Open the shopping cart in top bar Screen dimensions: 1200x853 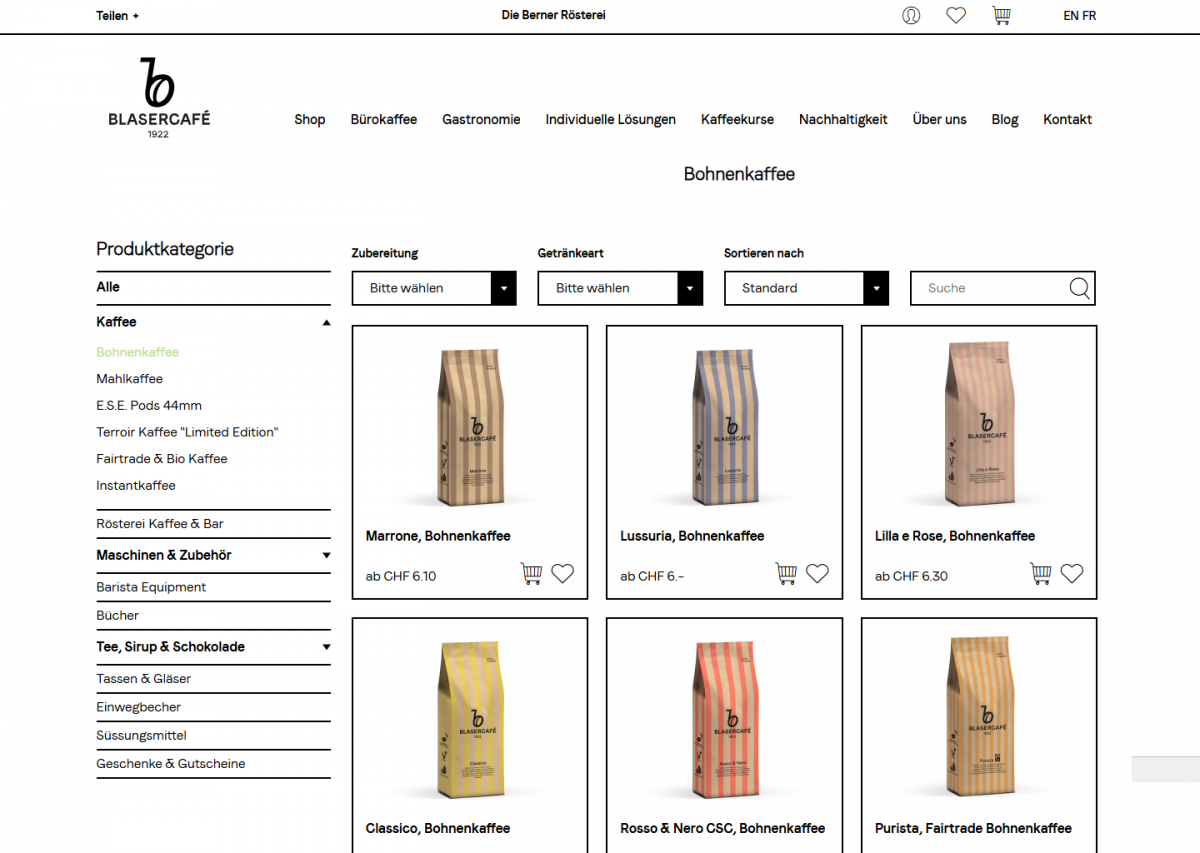(1001, 15)
